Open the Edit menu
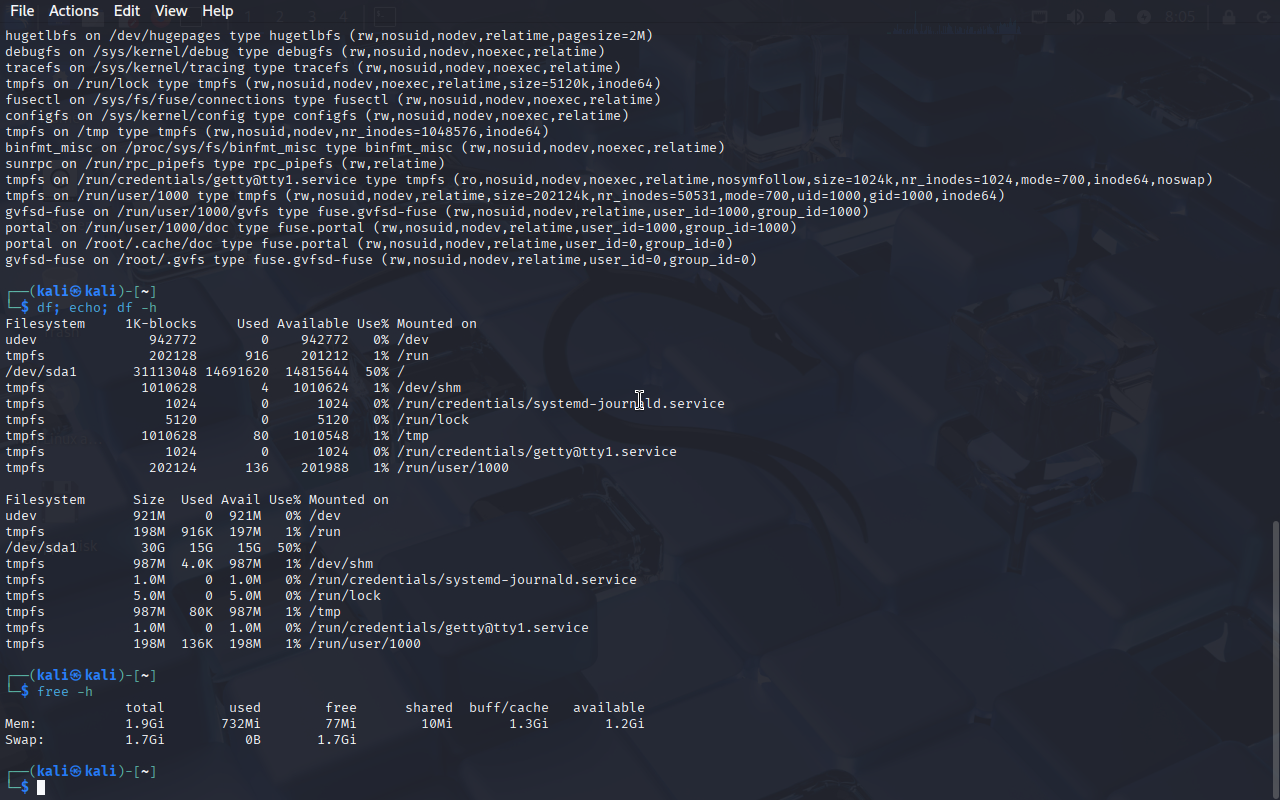Viewport: 1280px width, 800px height. (127, 11)
